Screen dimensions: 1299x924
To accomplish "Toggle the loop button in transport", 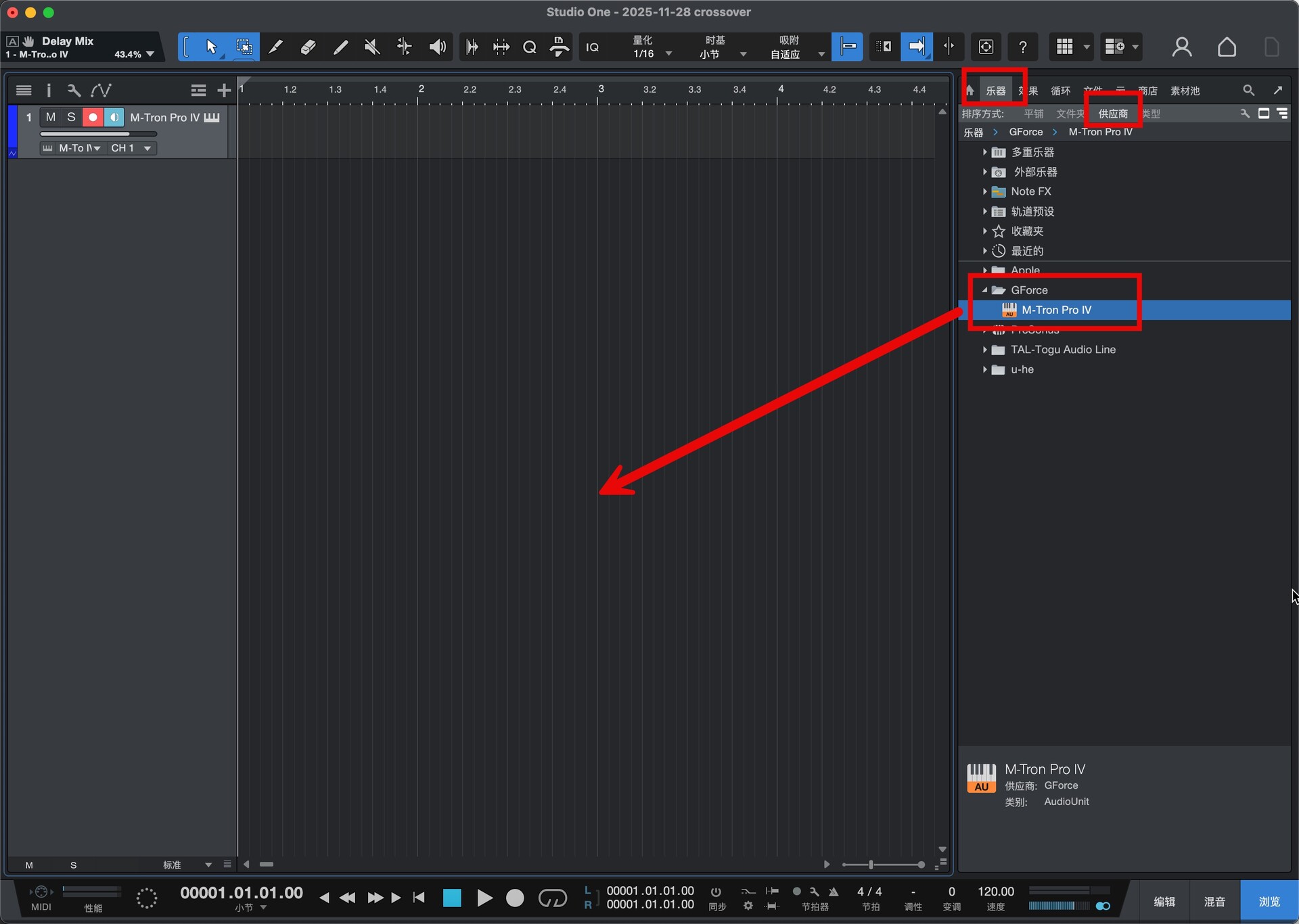I will (x=552, y=898).
